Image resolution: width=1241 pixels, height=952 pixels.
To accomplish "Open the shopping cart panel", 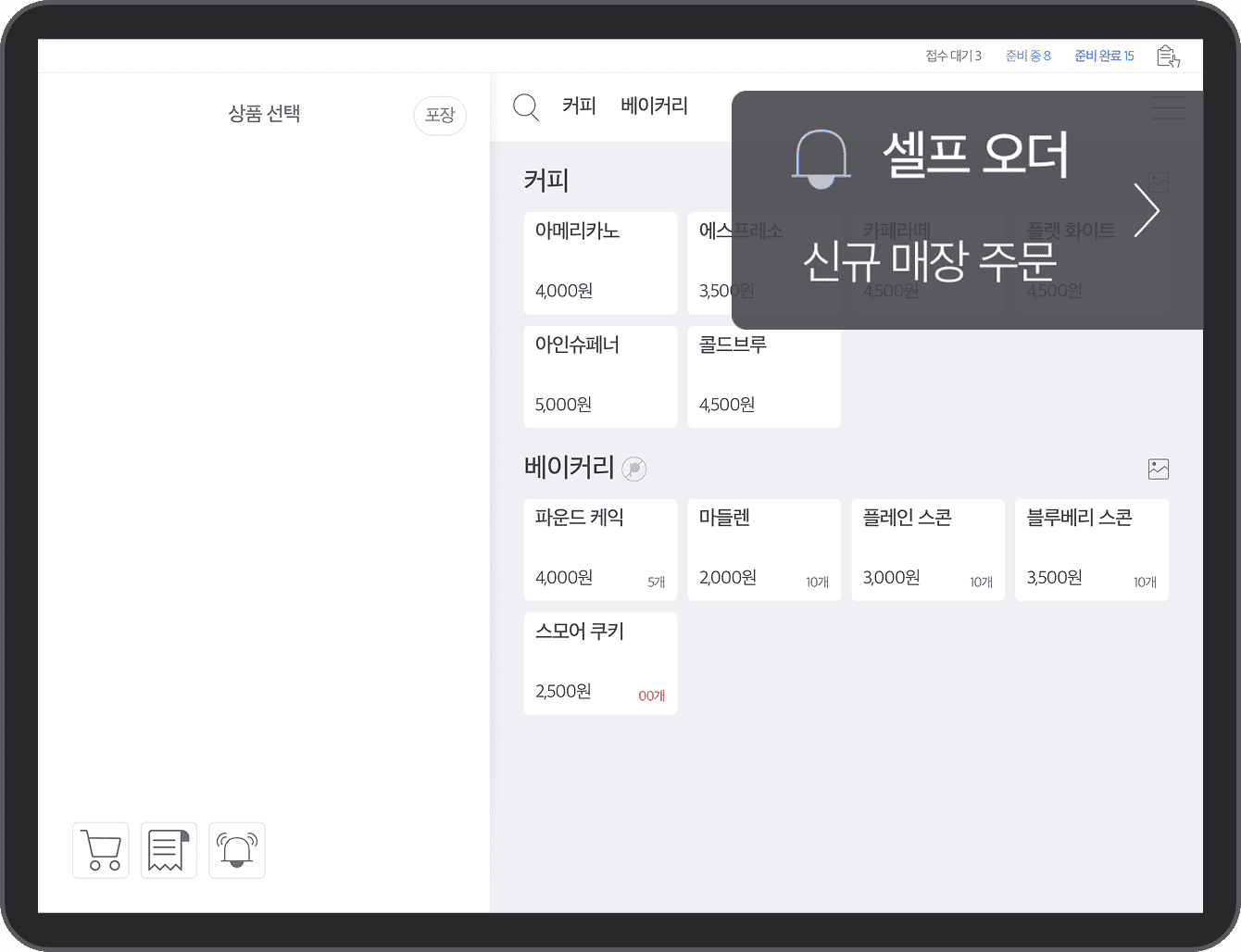I will 100,850.
